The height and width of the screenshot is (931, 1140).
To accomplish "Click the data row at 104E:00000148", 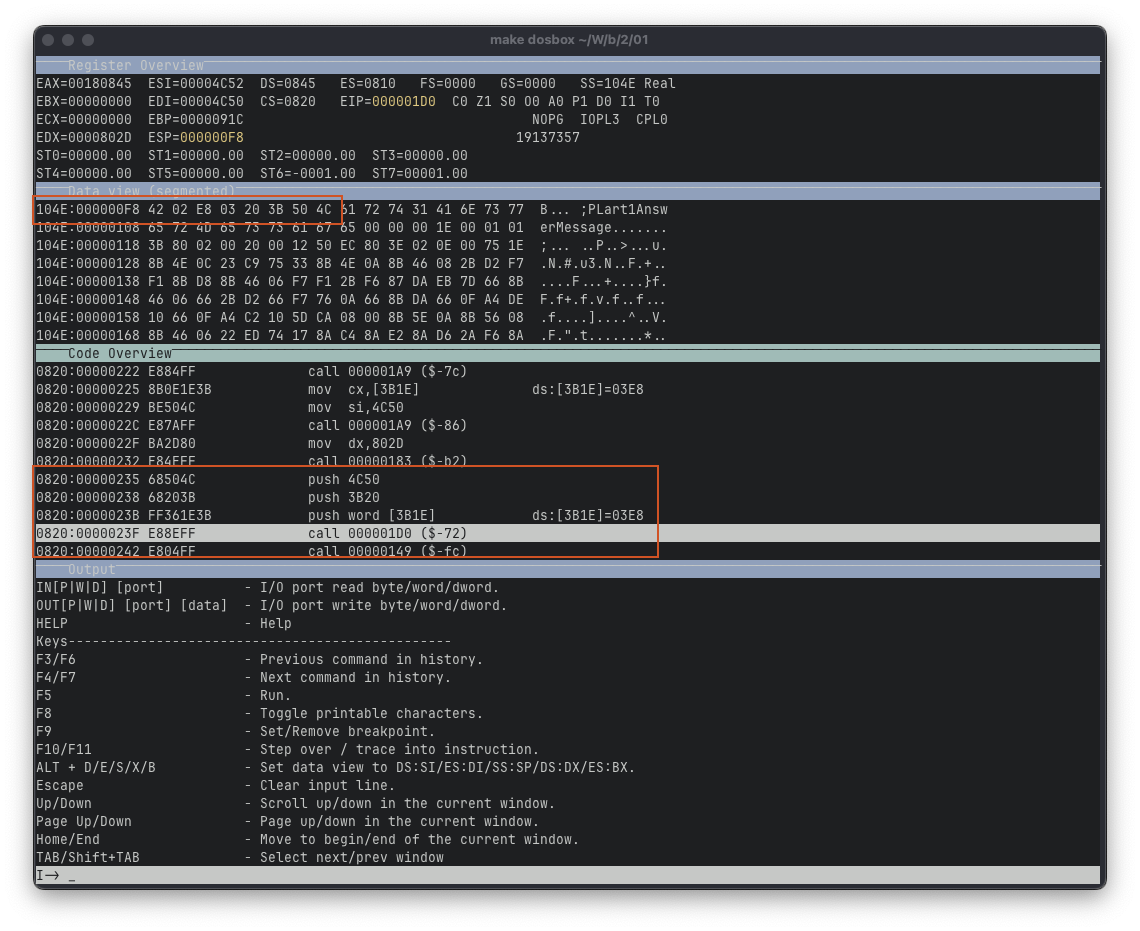I will click(x=352, y=299).
